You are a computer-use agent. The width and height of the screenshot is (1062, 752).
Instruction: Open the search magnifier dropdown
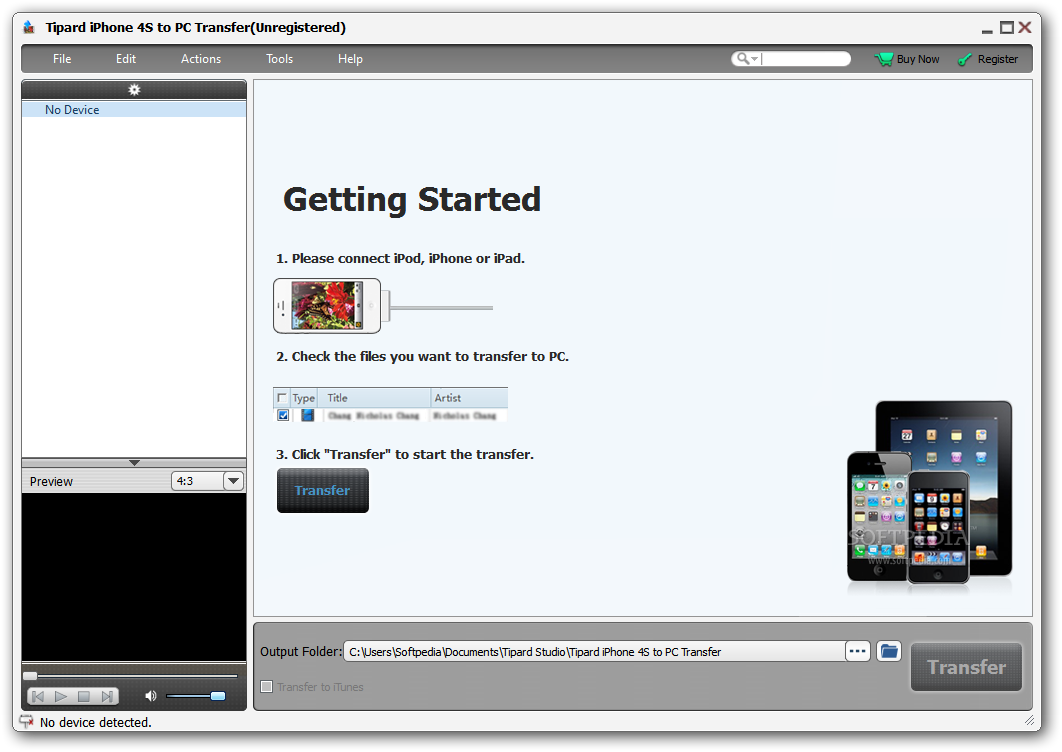(x=747, y=59)
